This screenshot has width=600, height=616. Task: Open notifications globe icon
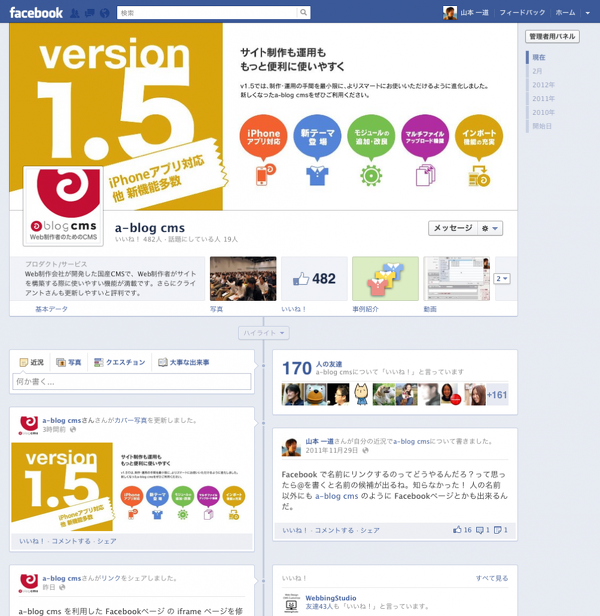click(105, 13)
